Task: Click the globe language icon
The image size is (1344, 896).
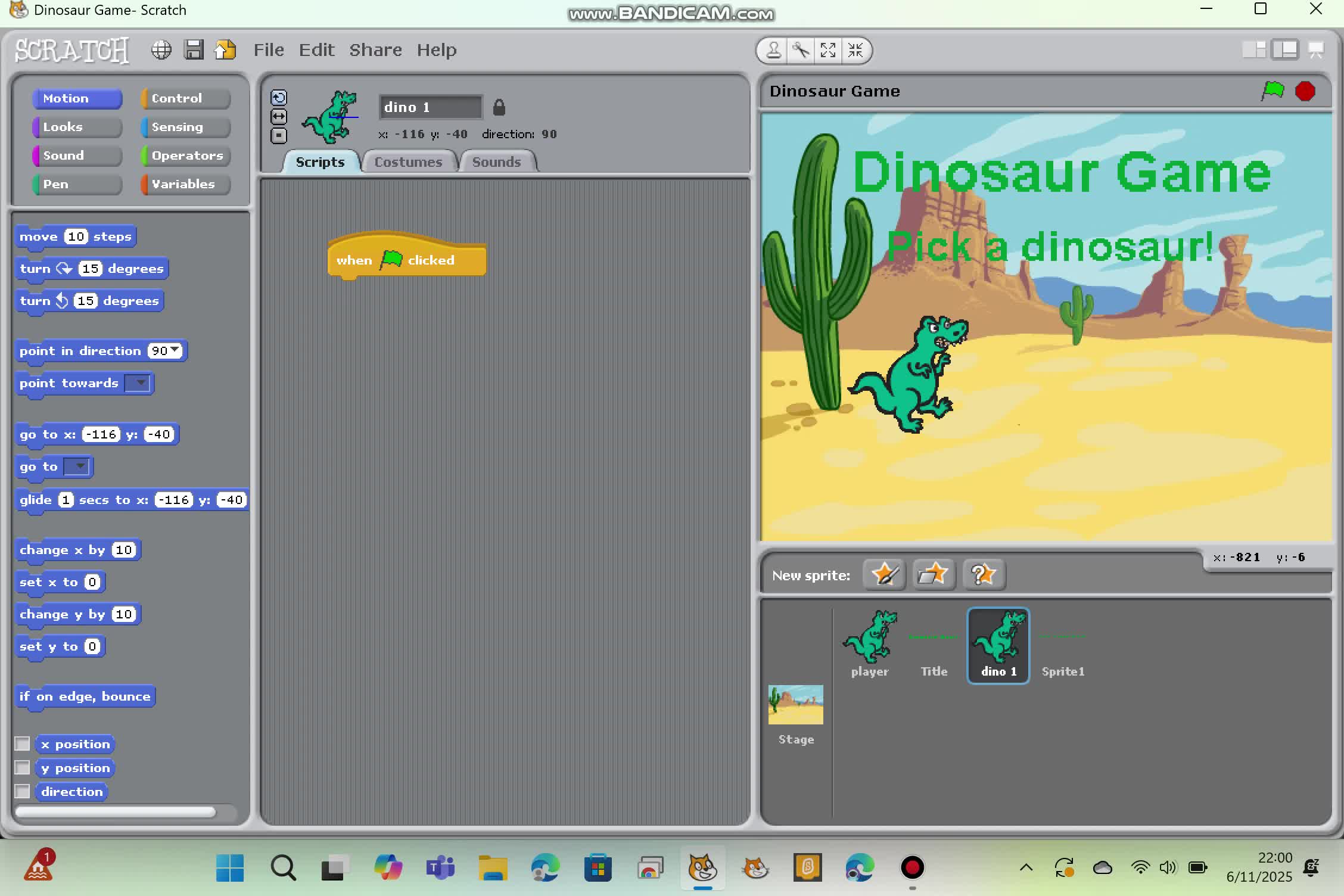Action: coord(161,50)
